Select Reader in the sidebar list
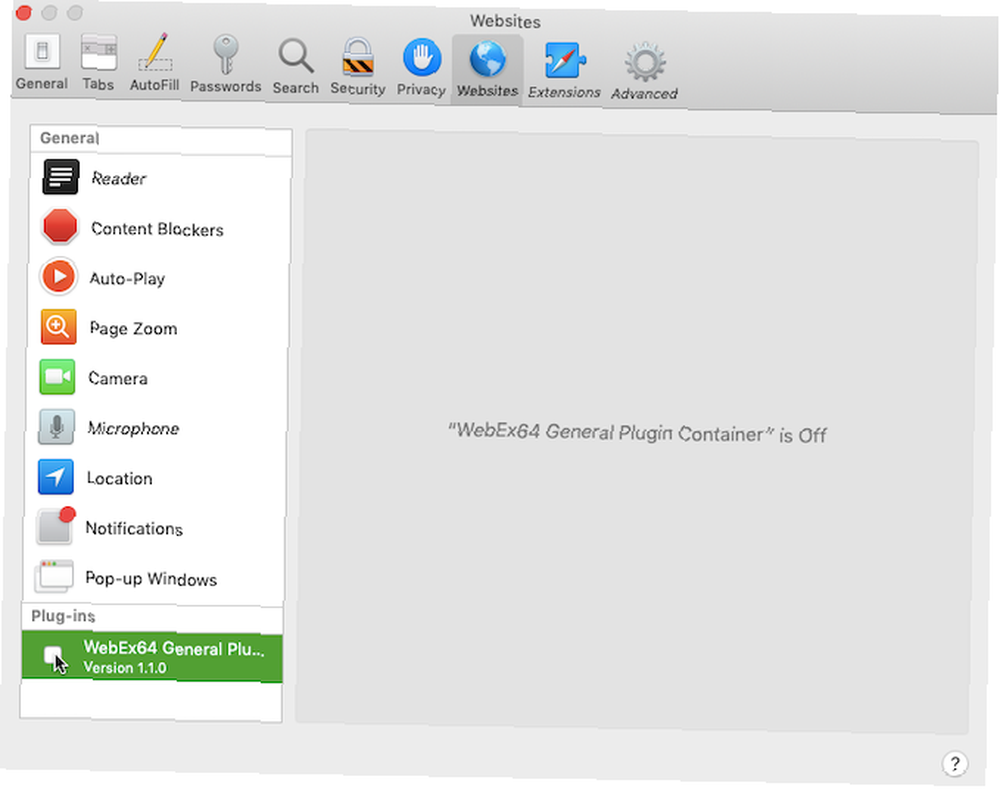This screenshot has height=789, width=1000. [x=159, y=178]
